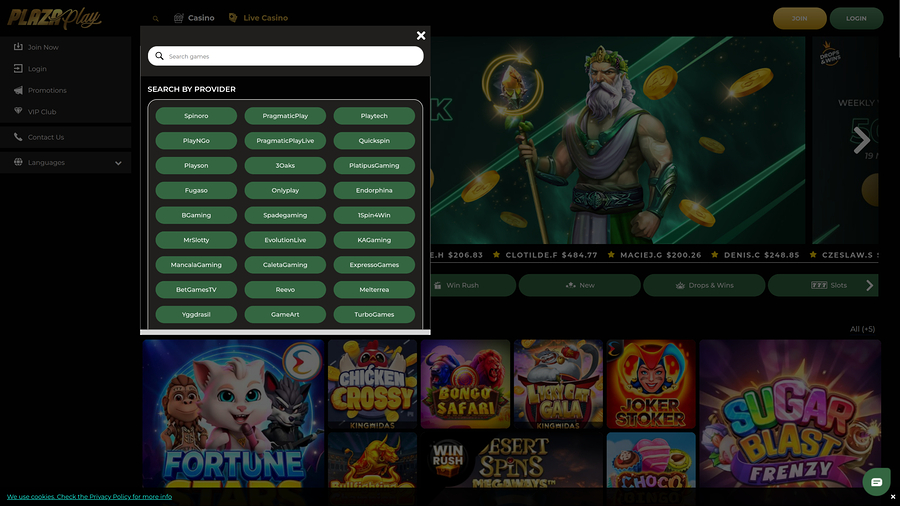Select the Spadegaming provider
This screenshot has height=506, width=900.
[x=285, y=215]
